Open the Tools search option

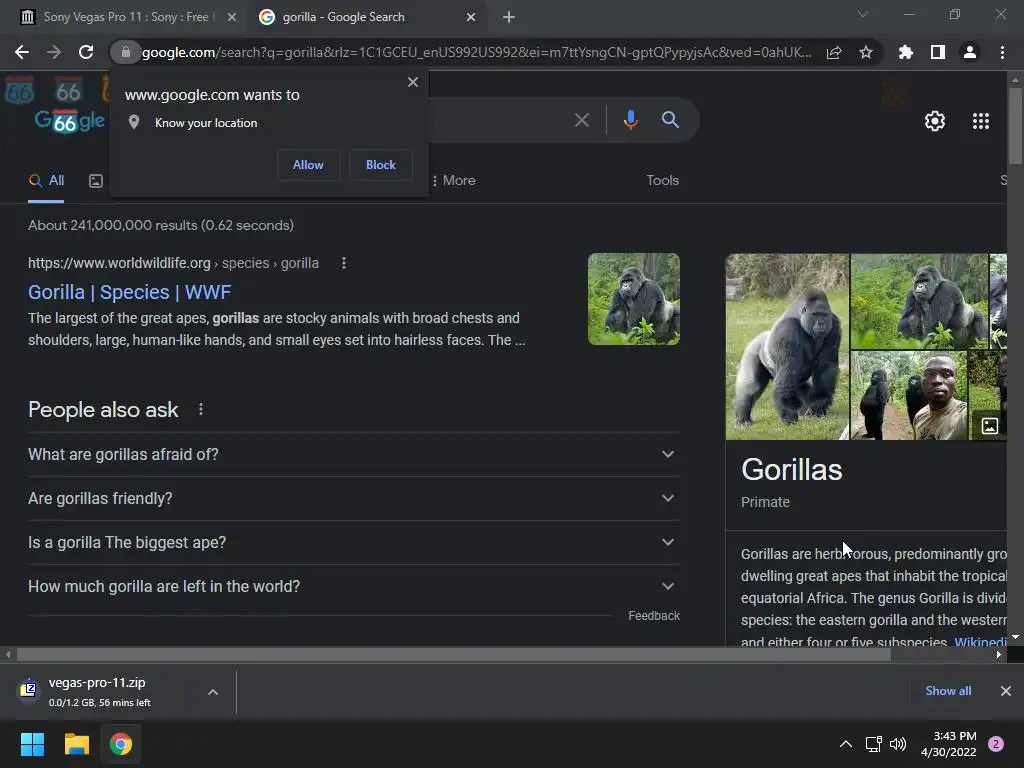(662, 181)
